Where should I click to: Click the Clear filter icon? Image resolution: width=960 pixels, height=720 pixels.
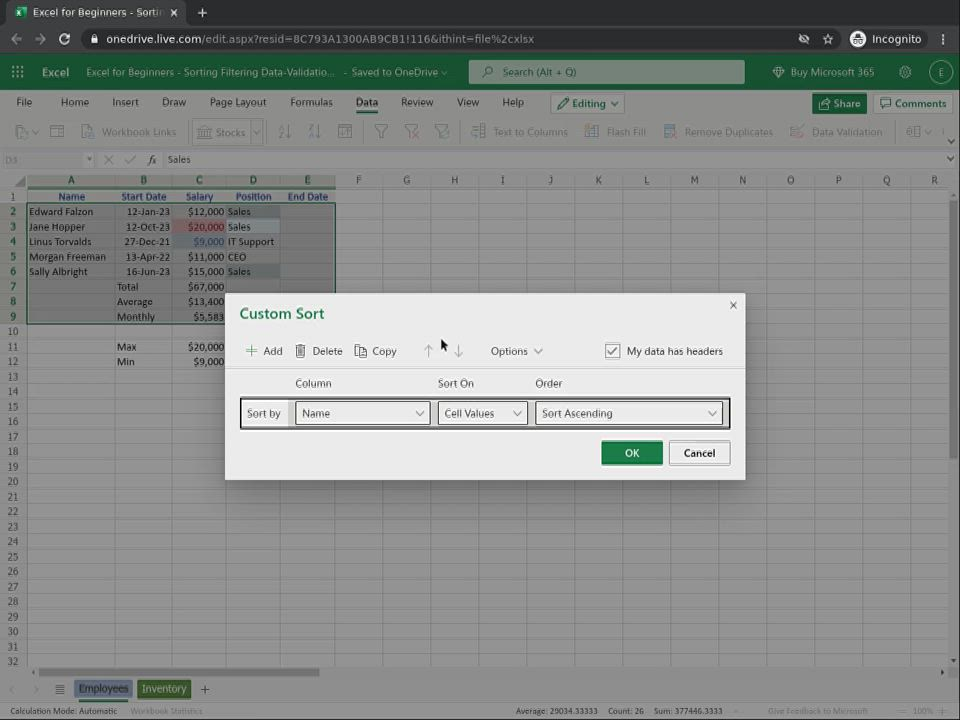point(411,132)
